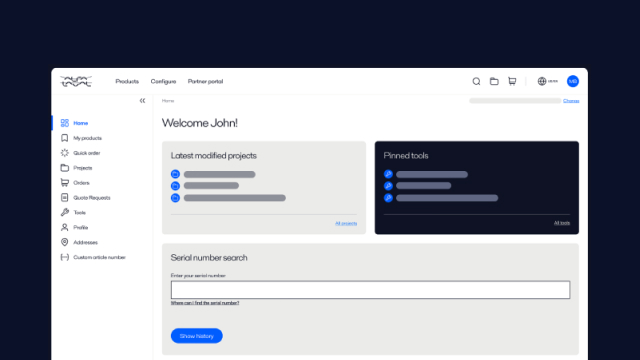
Task: Click the Change link at top right
Action: (x=571, y=100)
